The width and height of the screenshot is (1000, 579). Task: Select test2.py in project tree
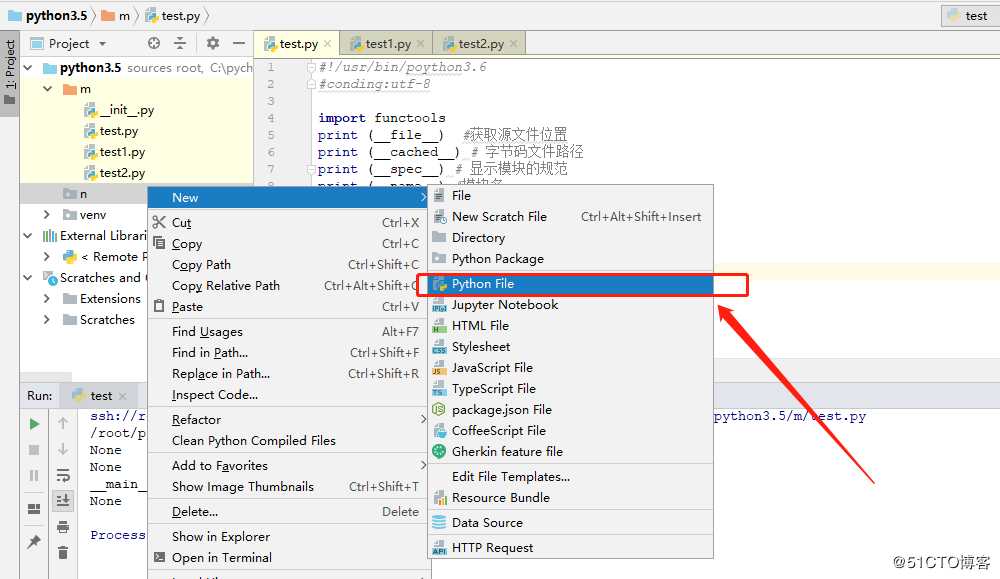point(114,173)
